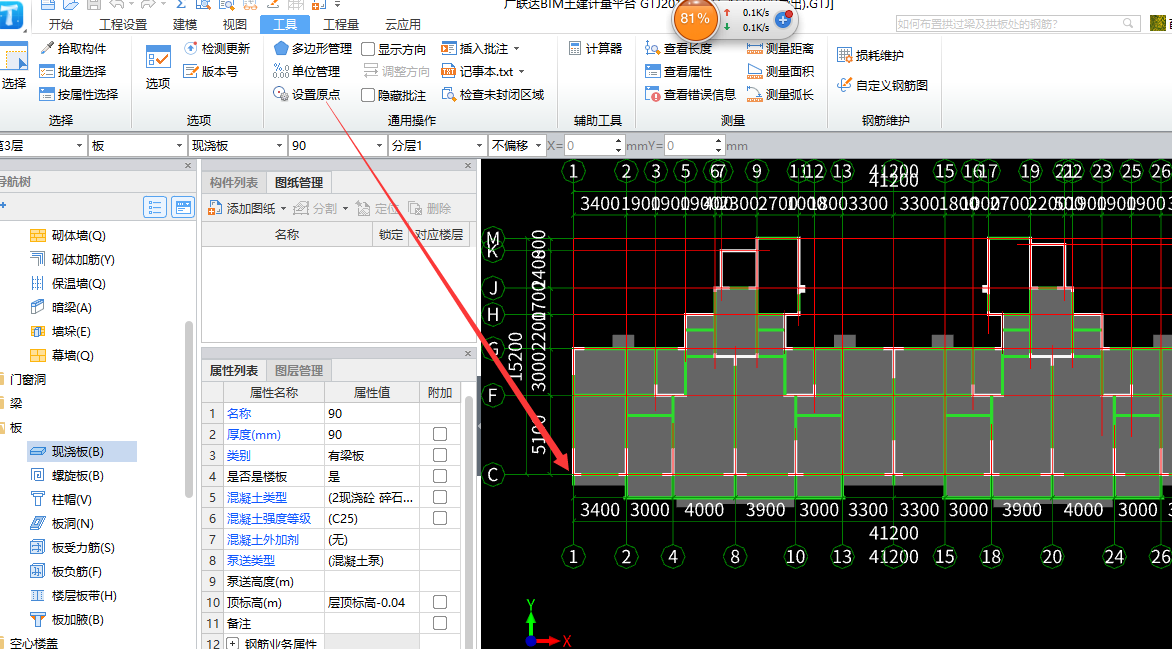This screenshot has width=1172, height=649.
Task: Open 损耗维护 loss maintenance
Action: (x=870, y=55)
